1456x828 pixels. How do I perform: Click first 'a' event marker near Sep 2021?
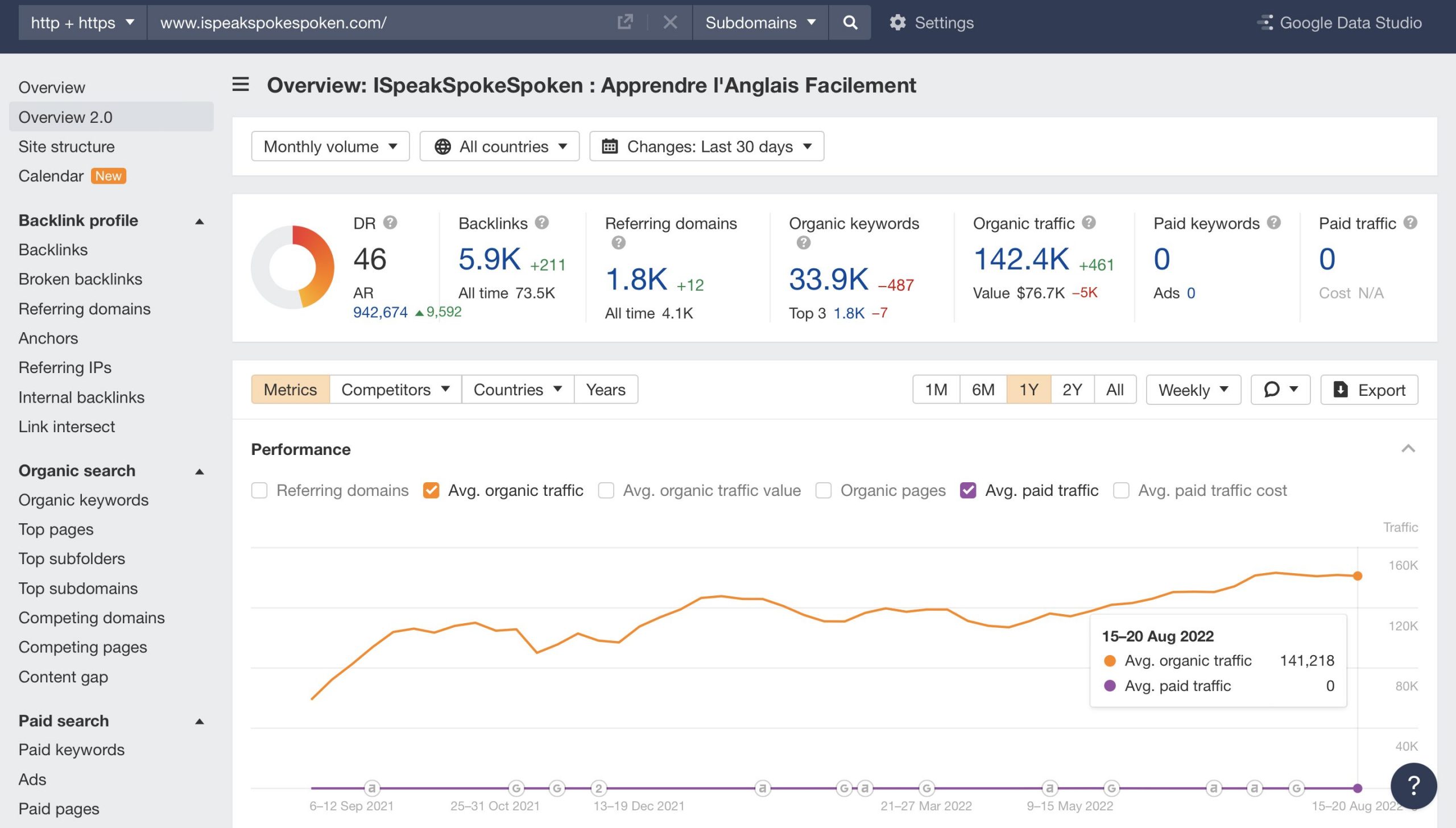click(371, 788)
